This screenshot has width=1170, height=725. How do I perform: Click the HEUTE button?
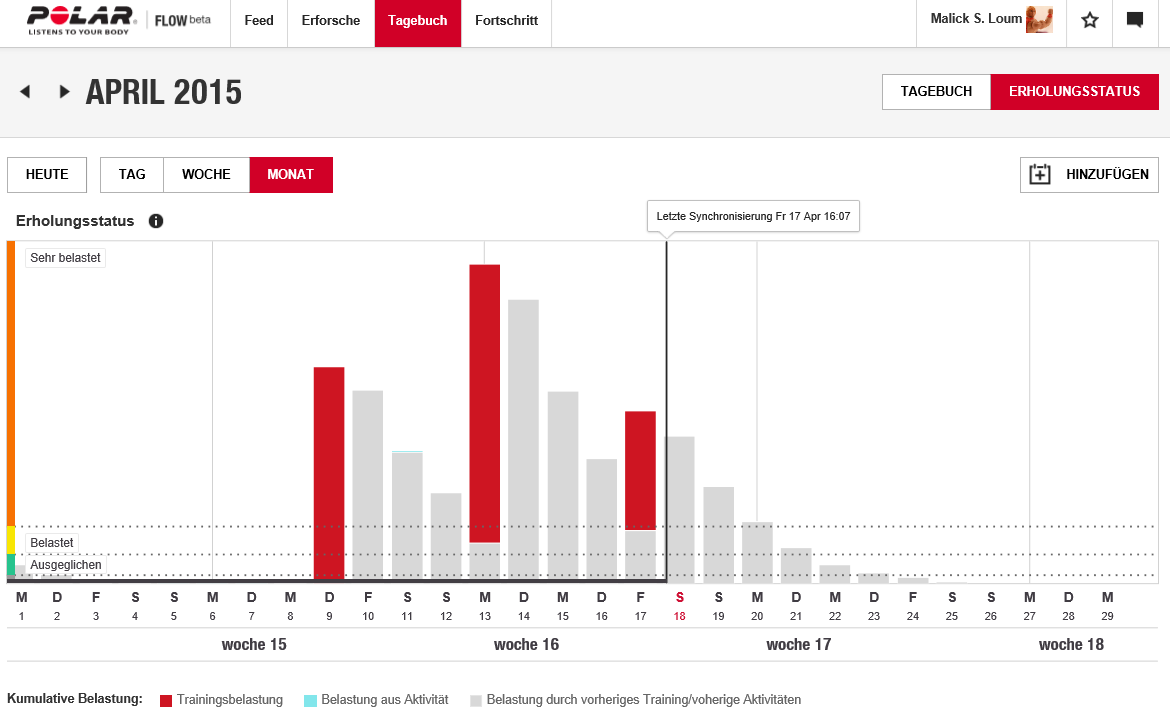[47, 175]
